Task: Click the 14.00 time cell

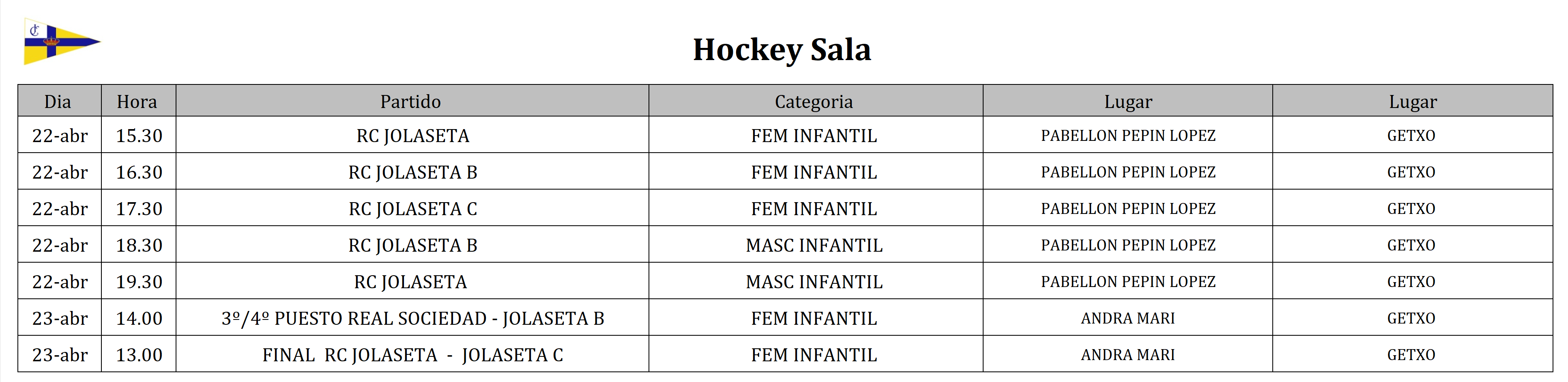Action: (139, 318)
